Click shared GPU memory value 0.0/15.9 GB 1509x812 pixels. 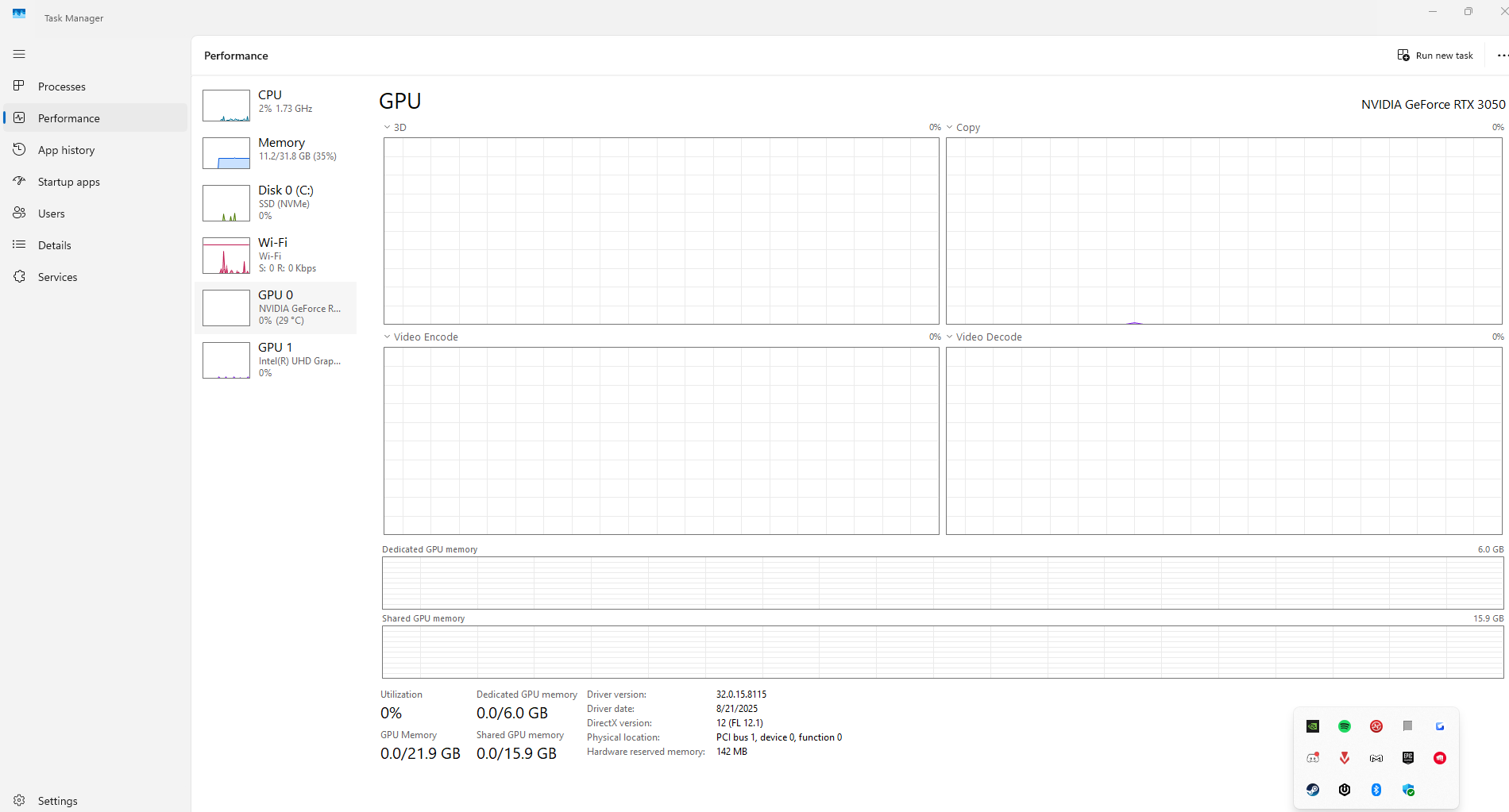pos(516,754)
